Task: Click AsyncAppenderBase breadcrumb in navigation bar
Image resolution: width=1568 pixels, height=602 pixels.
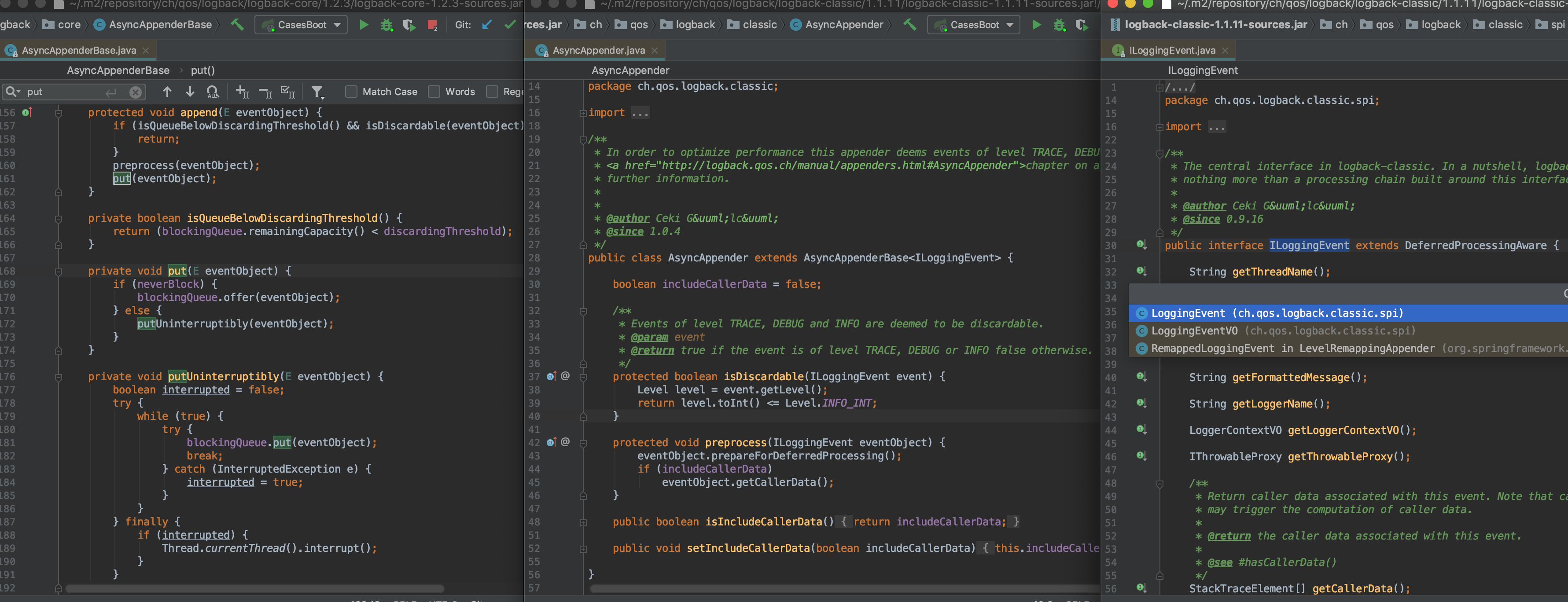Action: [x=160, y=25]
